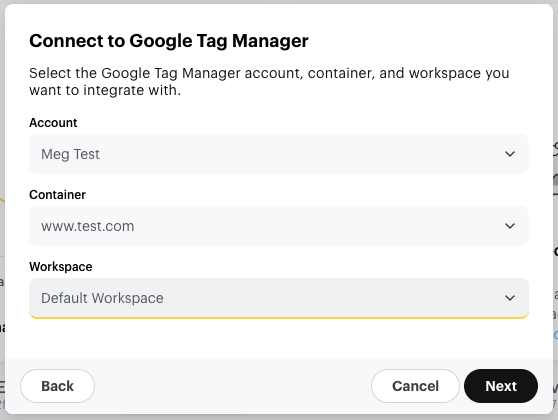Image resolution: width=558 pixels, height=420 pixels.
Task: Click the 'Account' field label
Action: pos(53,123)
